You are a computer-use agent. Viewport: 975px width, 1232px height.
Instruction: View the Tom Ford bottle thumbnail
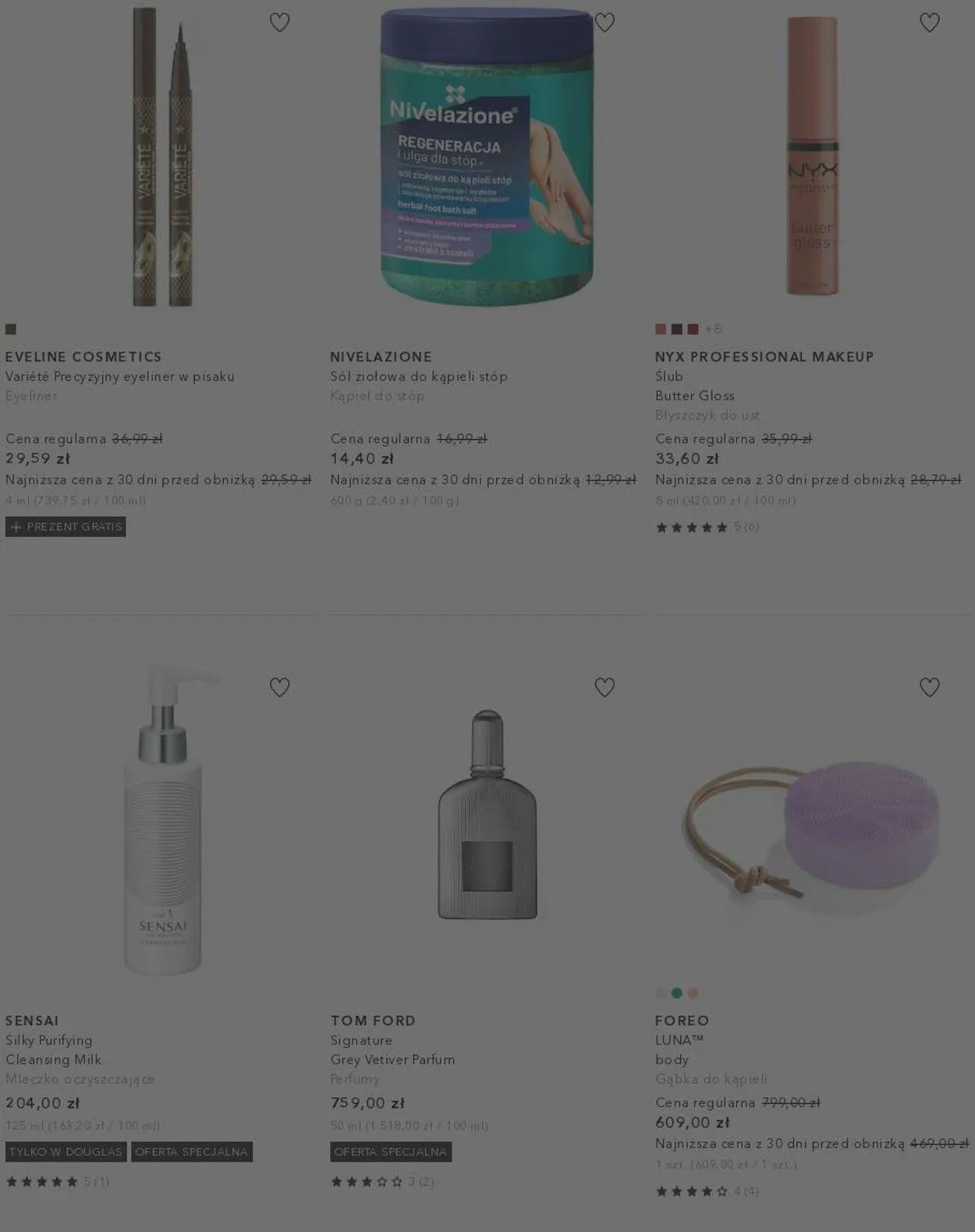(487, 815)
